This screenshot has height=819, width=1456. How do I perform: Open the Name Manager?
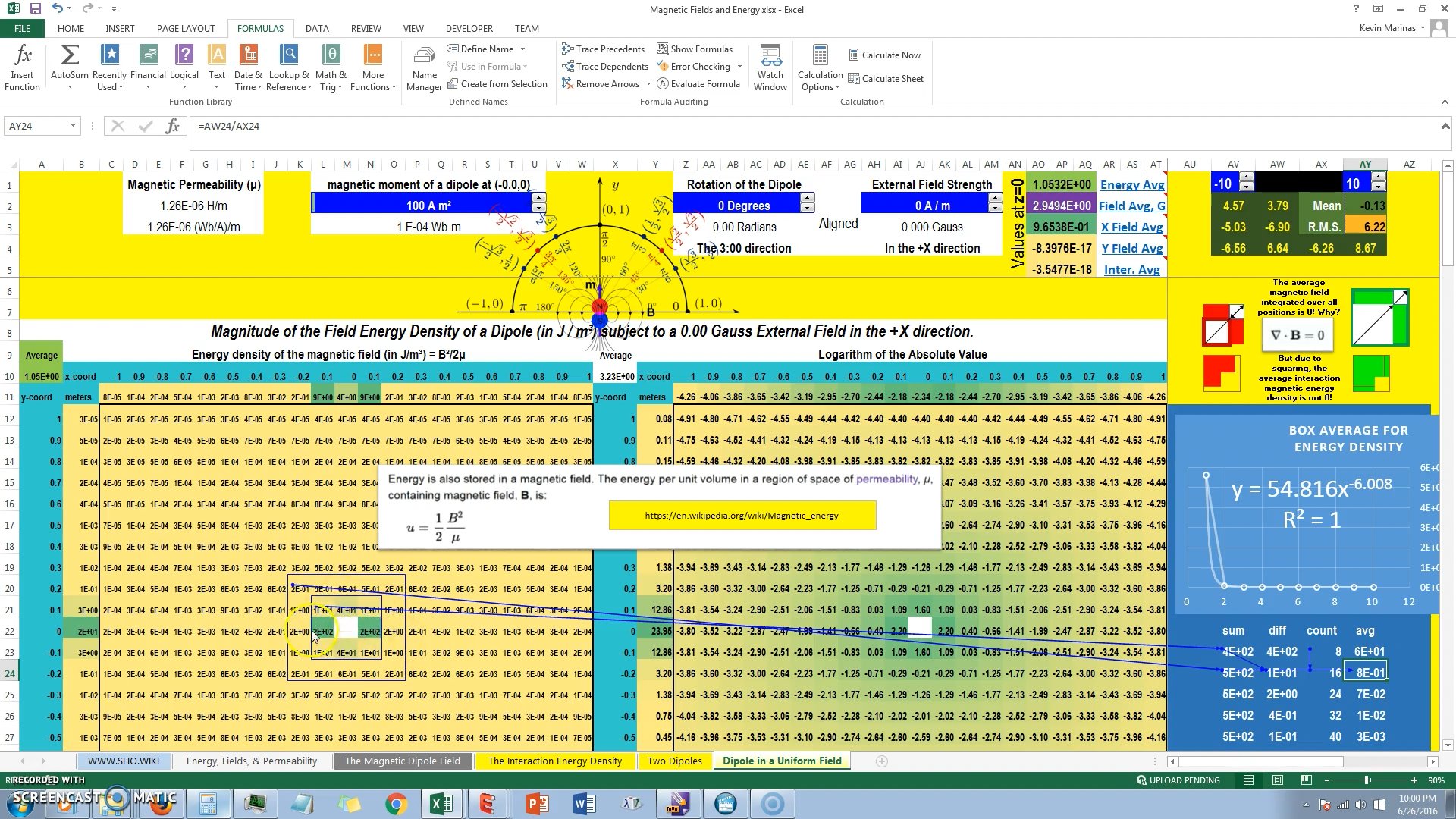pyautogui.click(x=424, y=67)
